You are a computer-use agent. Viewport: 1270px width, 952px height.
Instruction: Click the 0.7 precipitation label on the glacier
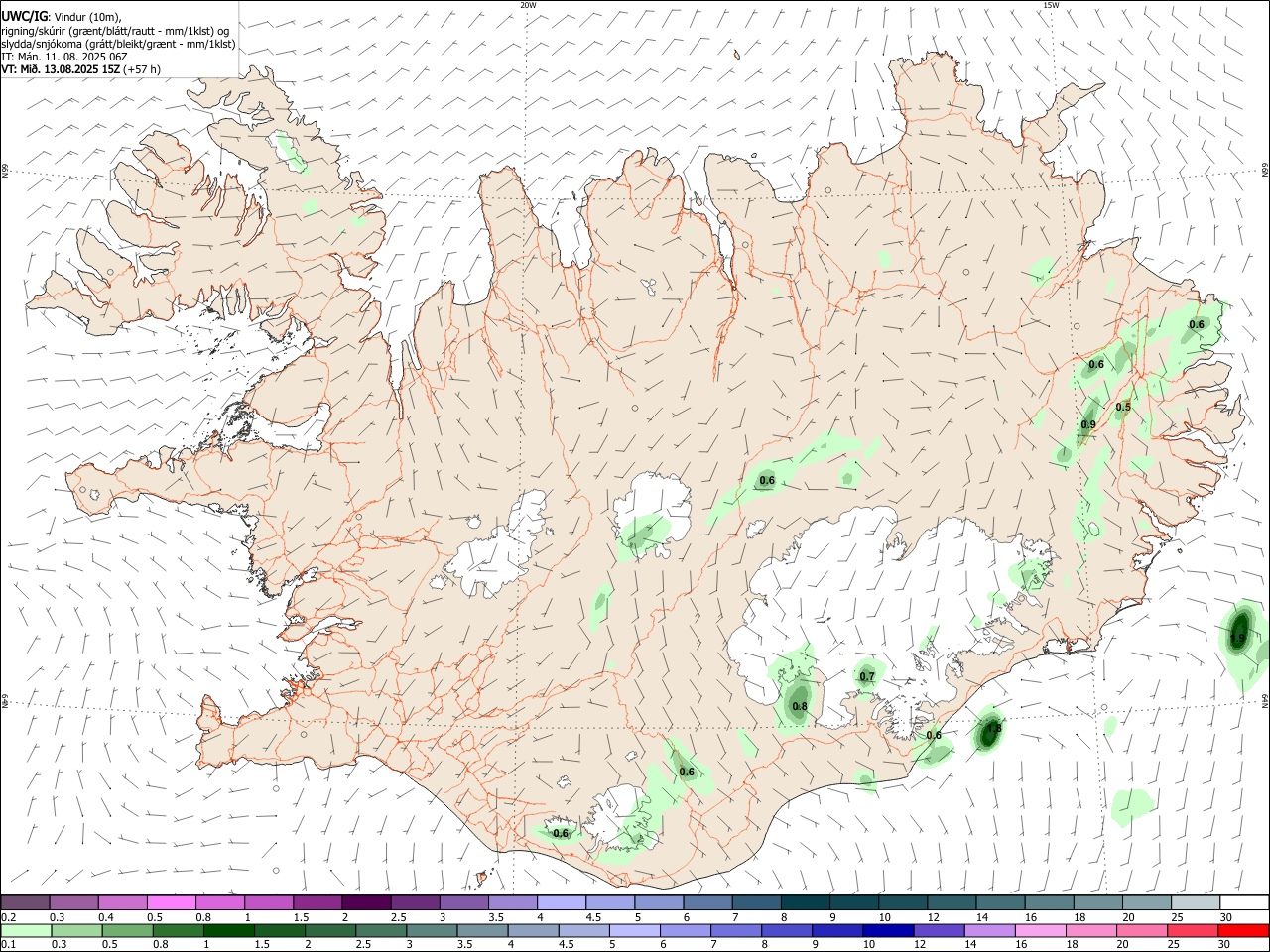(867, 677)
